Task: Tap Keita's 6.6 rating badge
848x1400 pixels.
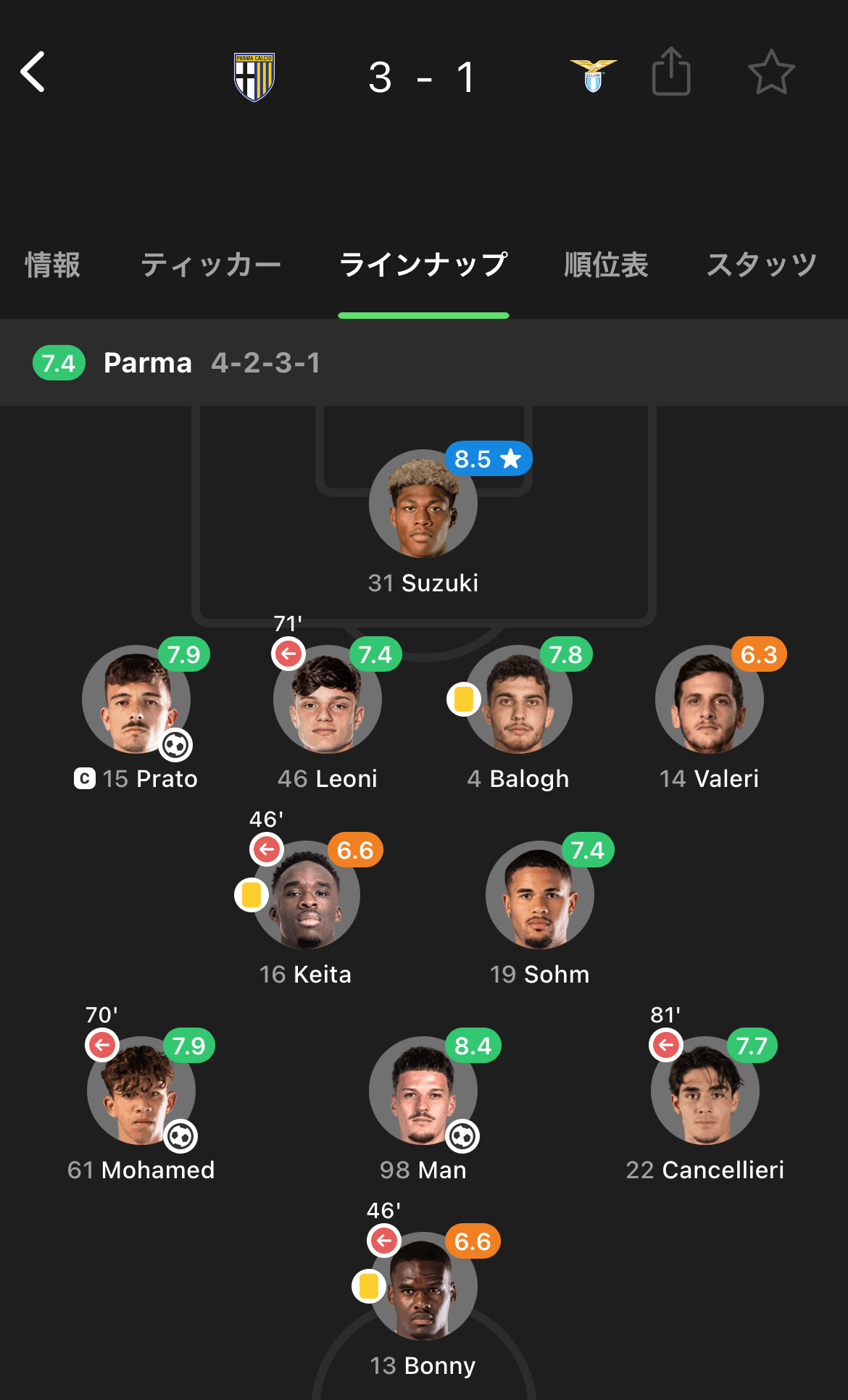Action: 355,850
